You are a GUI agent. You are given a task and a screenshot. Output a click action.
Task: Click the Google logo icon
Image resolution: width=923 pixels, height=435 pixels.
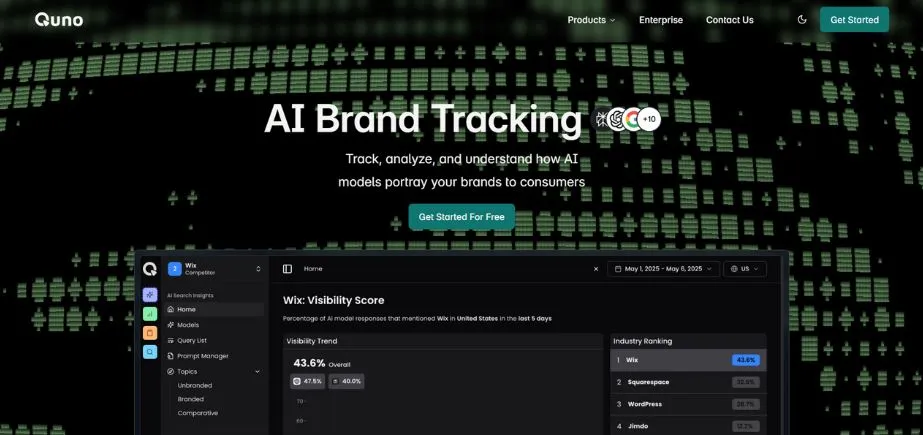(x=633, y=119)
